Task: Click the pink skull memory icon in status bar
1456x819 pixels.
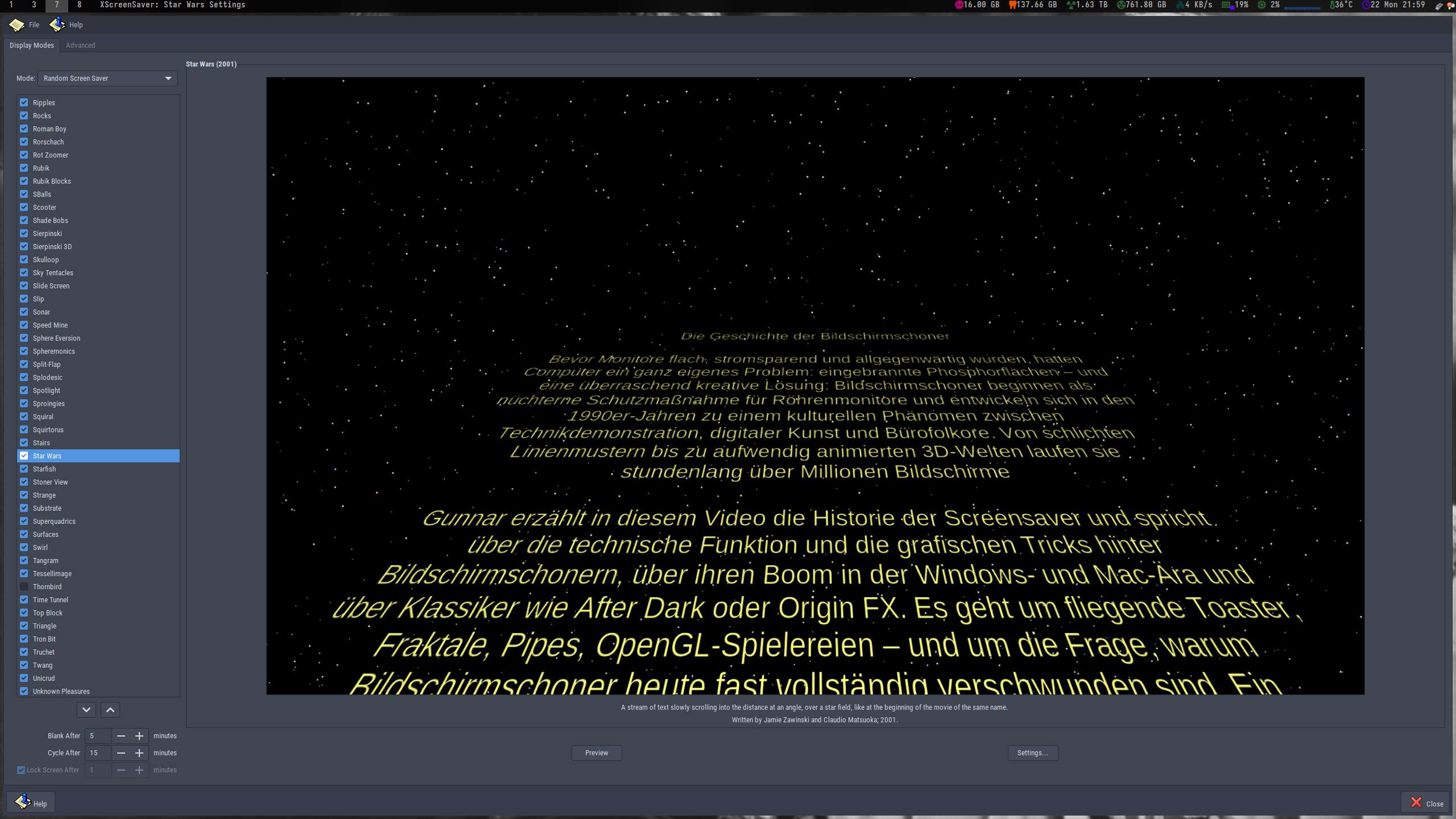Action: [x=959, y=5]
